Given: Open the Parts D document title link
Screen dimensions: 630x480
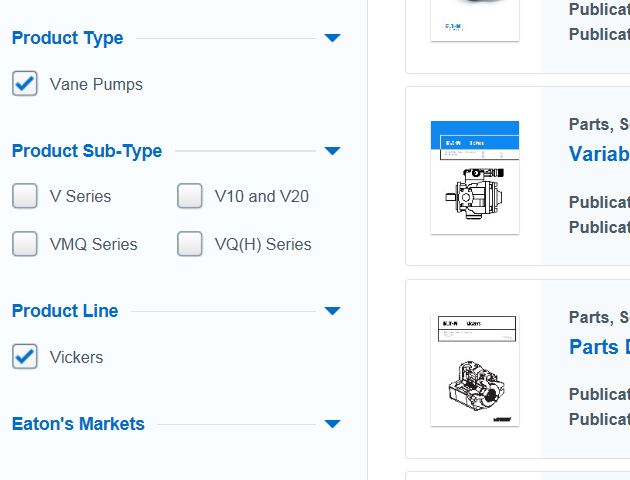Looking at the screenshot, I should point(598,347).
